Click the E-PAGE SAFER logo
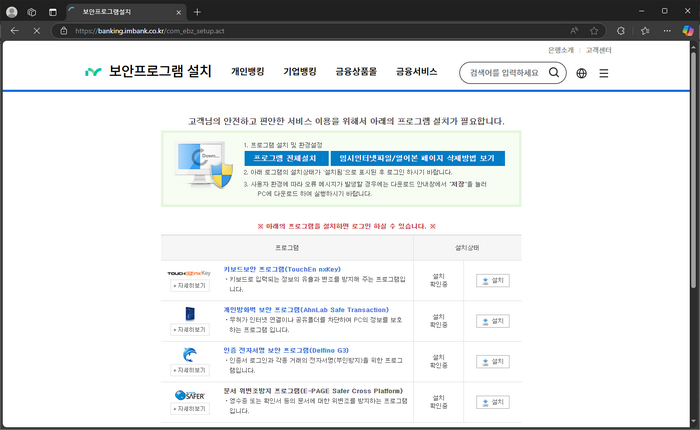The height and width of the screenshot is (430, 700). (x=190, y=395)
